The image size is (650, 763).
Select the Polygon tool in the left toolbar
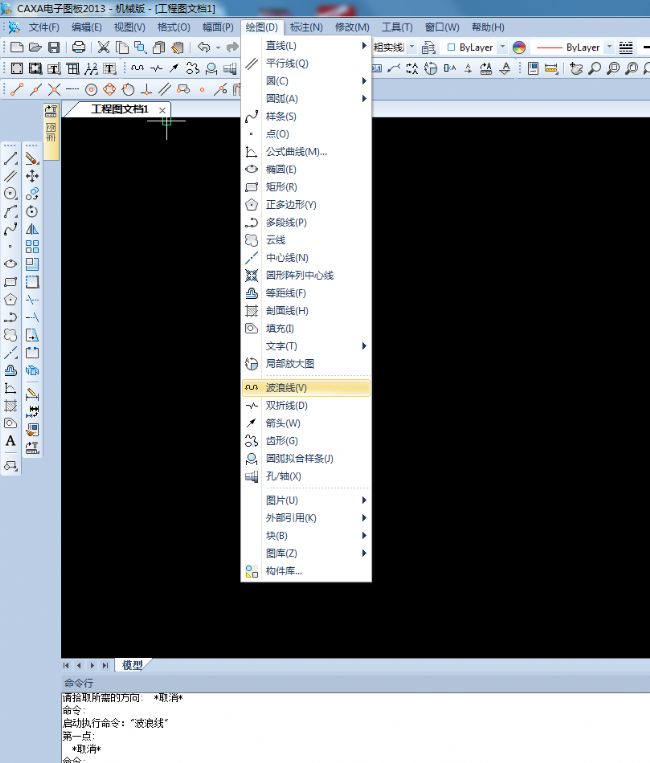tap(11, 299)
